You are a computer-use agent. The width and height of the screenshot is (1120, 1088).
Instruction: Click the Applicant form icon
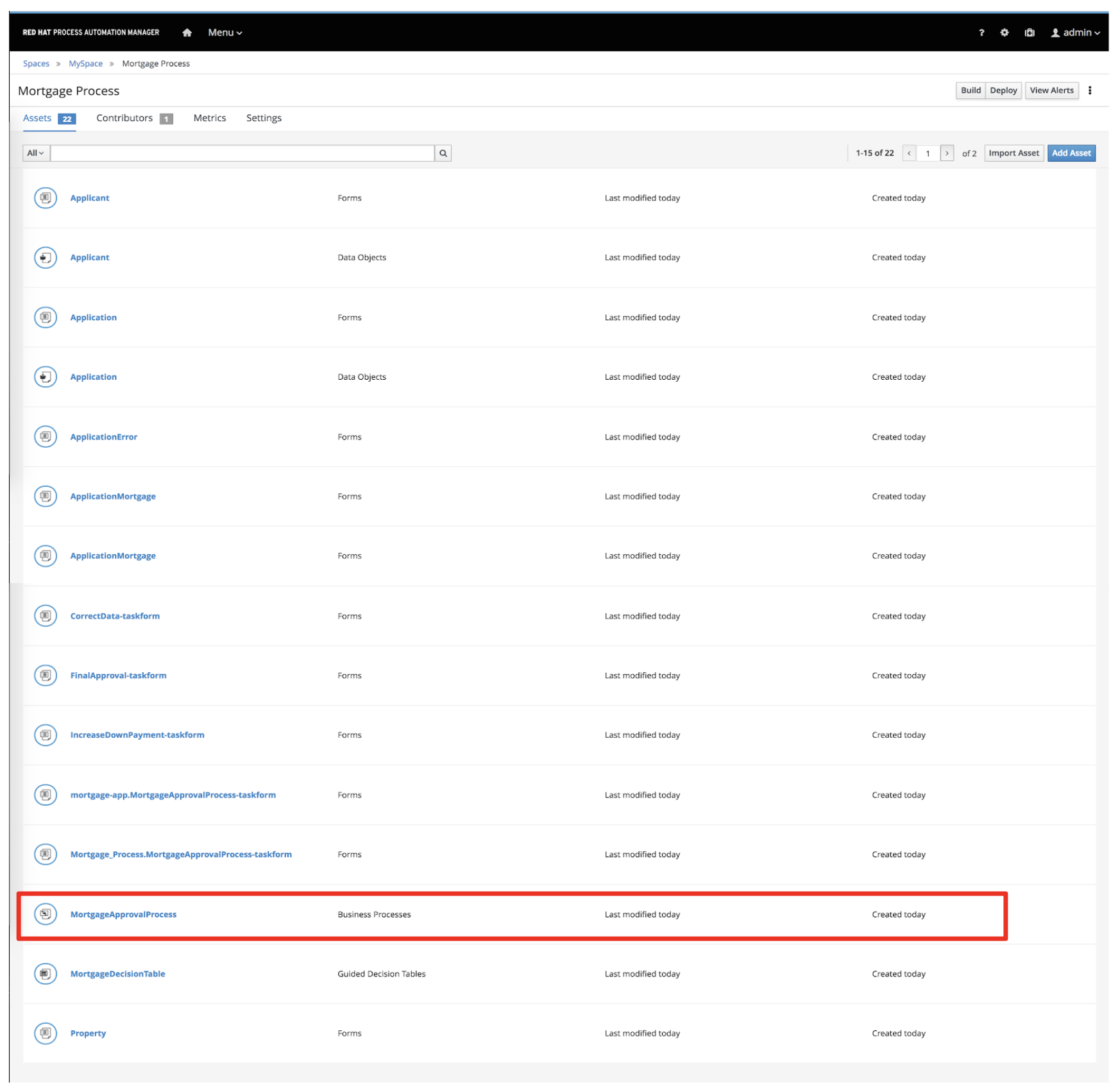46,198
